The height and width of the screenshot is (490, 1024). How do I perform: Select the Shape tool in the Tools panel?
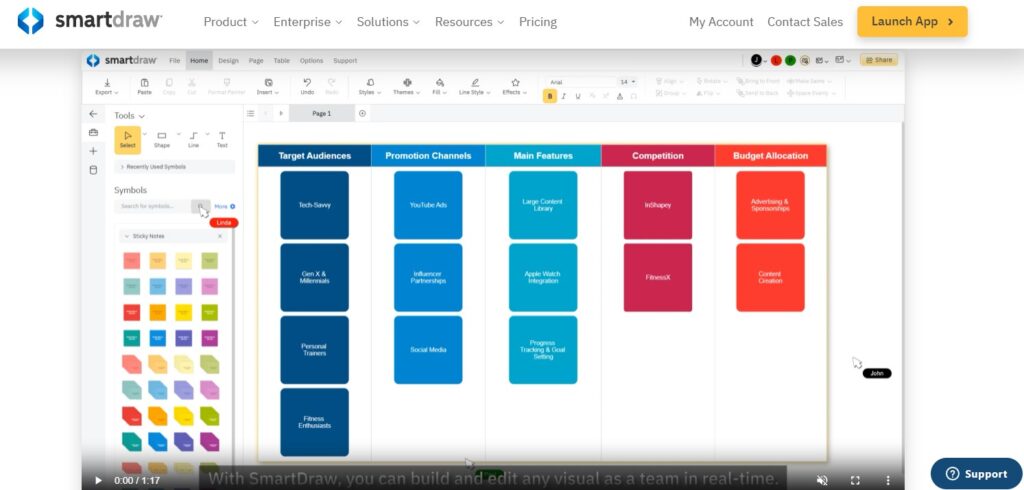pos(162,138)
